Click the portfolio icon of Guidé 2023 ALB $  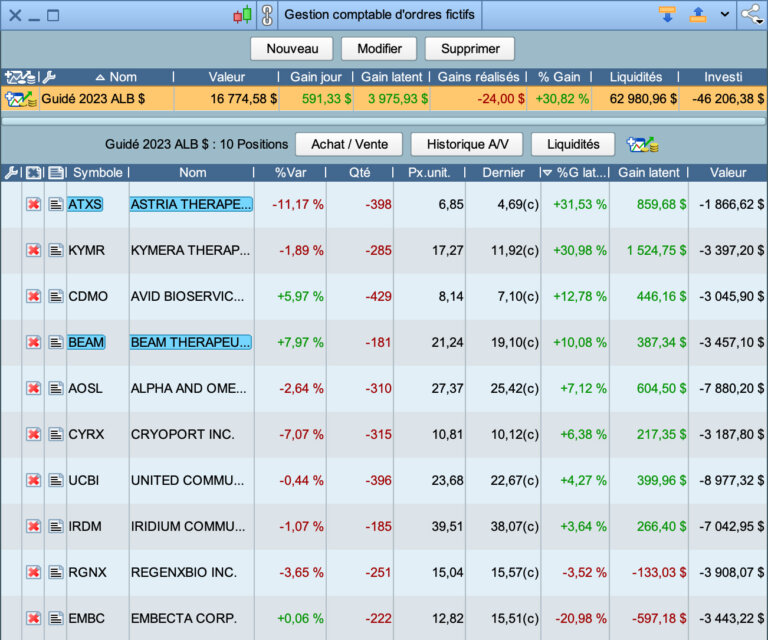[21, 99]
